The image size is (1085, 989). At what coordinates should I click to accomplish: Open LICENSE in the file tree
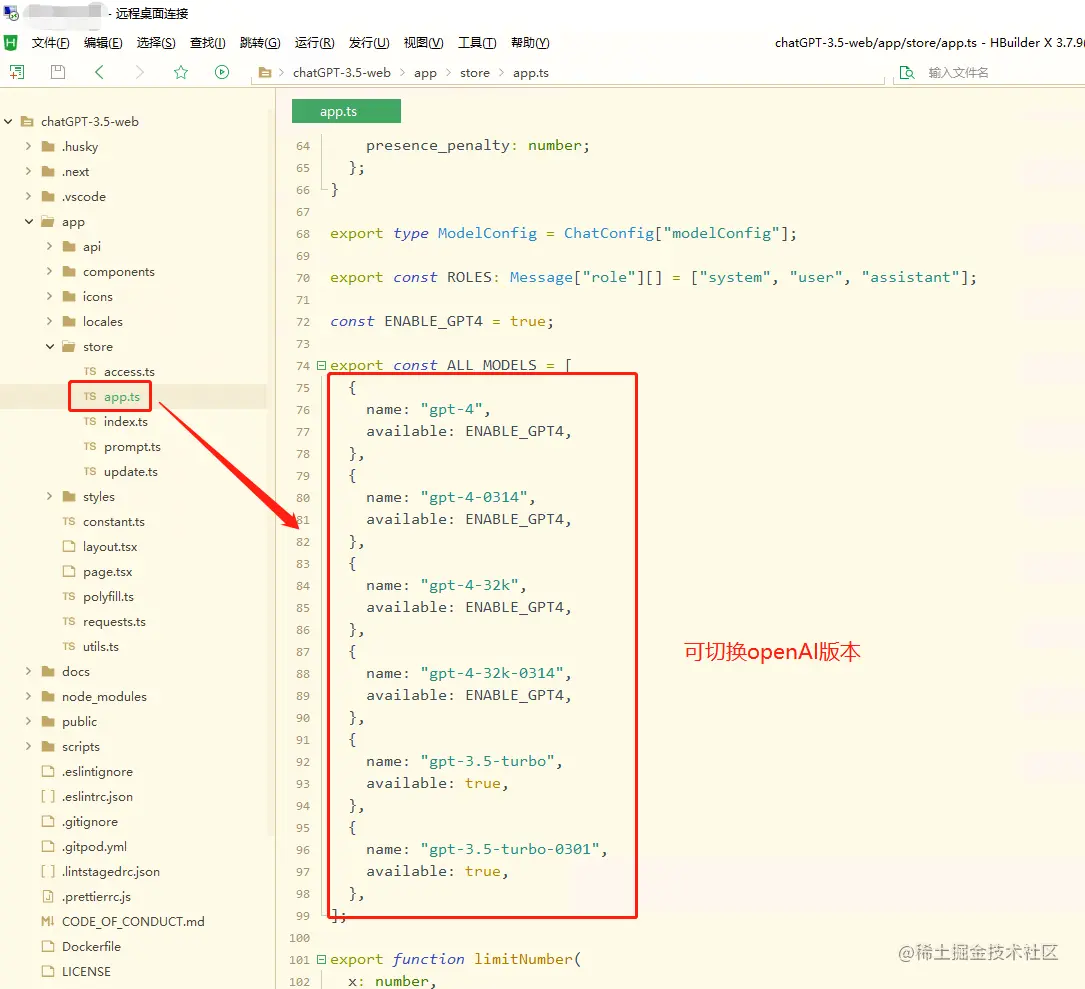86,971
